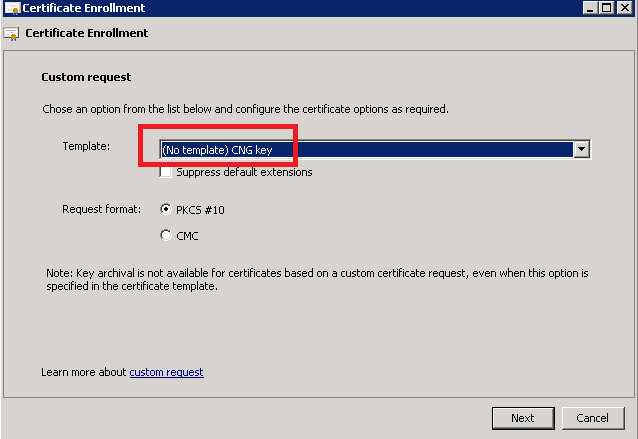Close the Certificate Enrollment dialog

click(625, 8)
